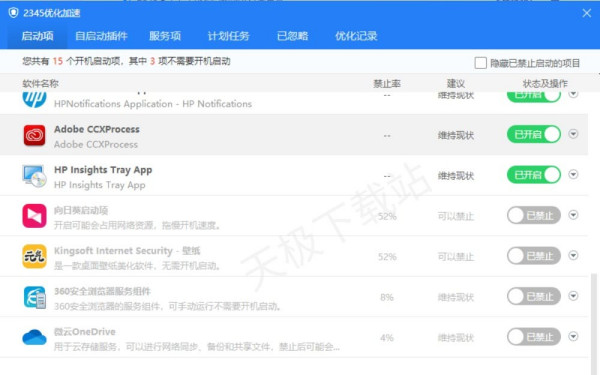The width and height of the screenshot is (600, 375).
Task: Click 可以禁止 suggestion in Kingsoft row
Action: click(x=456, y=257)
